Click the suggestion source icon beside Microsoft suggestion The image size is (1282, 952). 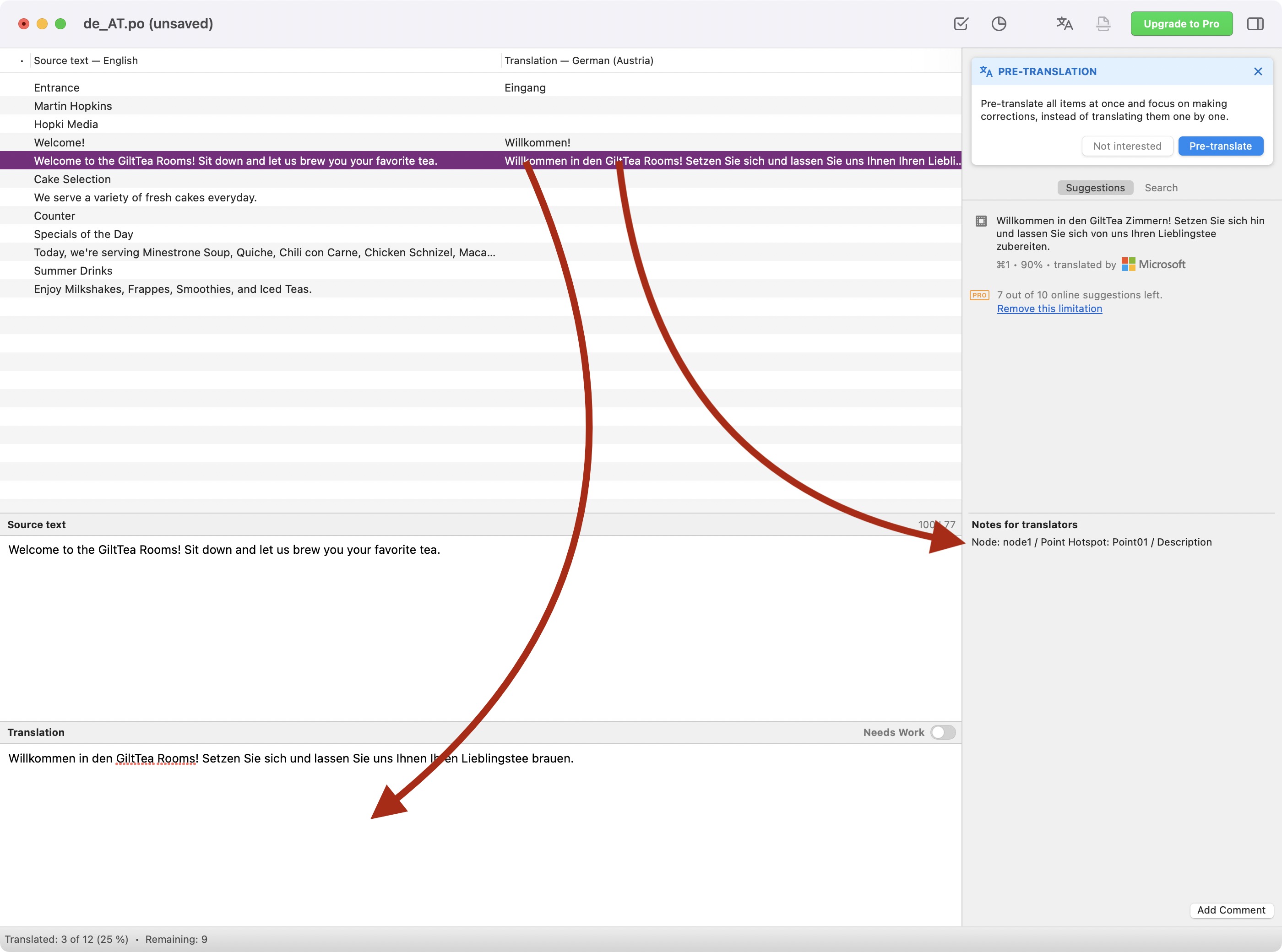(981, 221)
